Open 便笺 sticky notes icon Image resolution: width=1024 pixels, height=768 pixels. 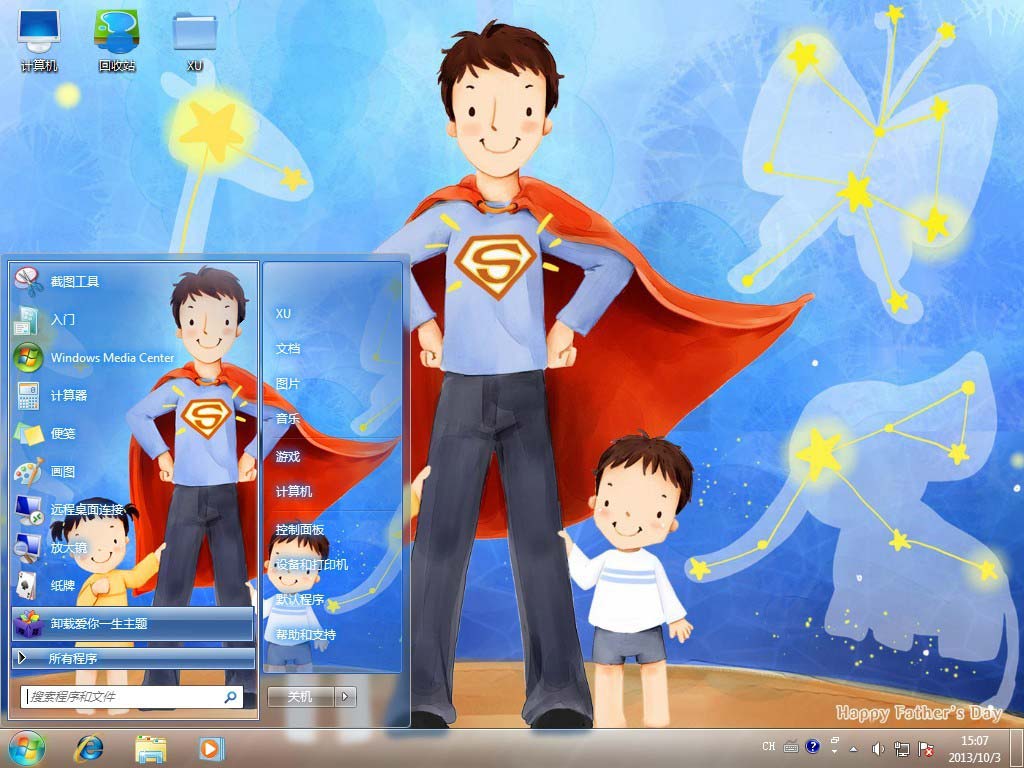(x=29, y=433)
